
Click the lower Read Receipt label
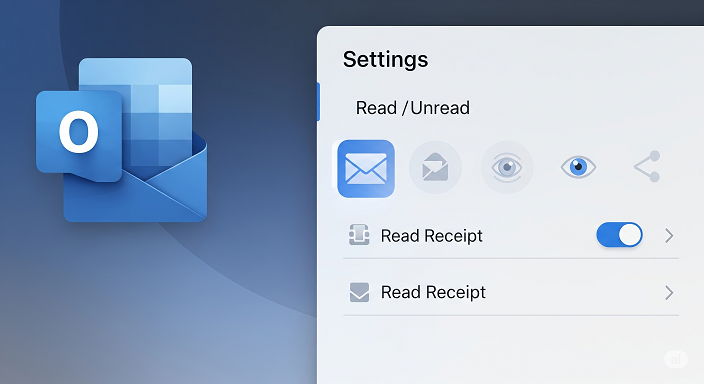pyautogui.click(x=433, y=292)
